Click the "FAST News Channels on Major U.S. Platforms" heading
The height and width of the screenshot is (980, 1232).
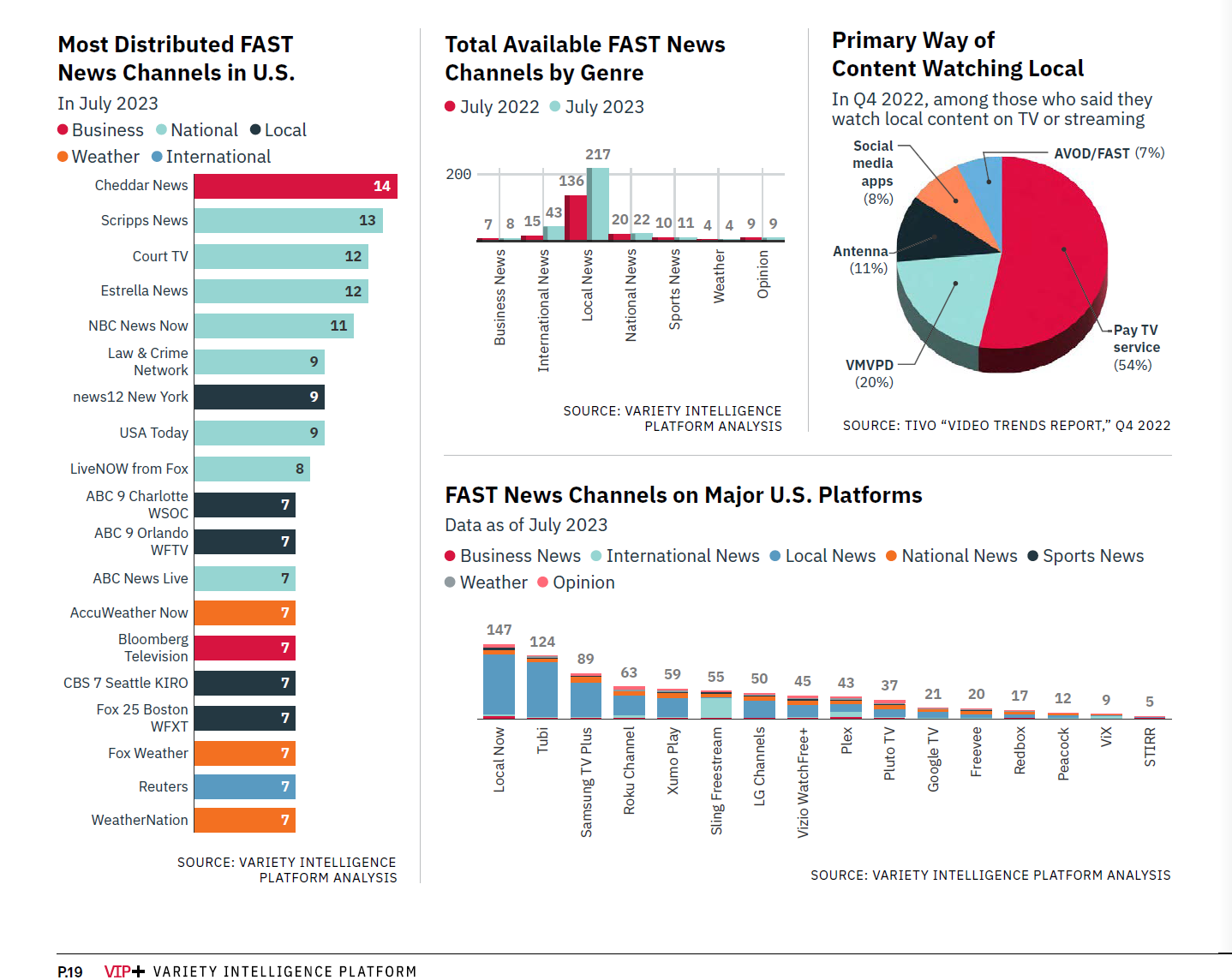(x=684, y=495)
